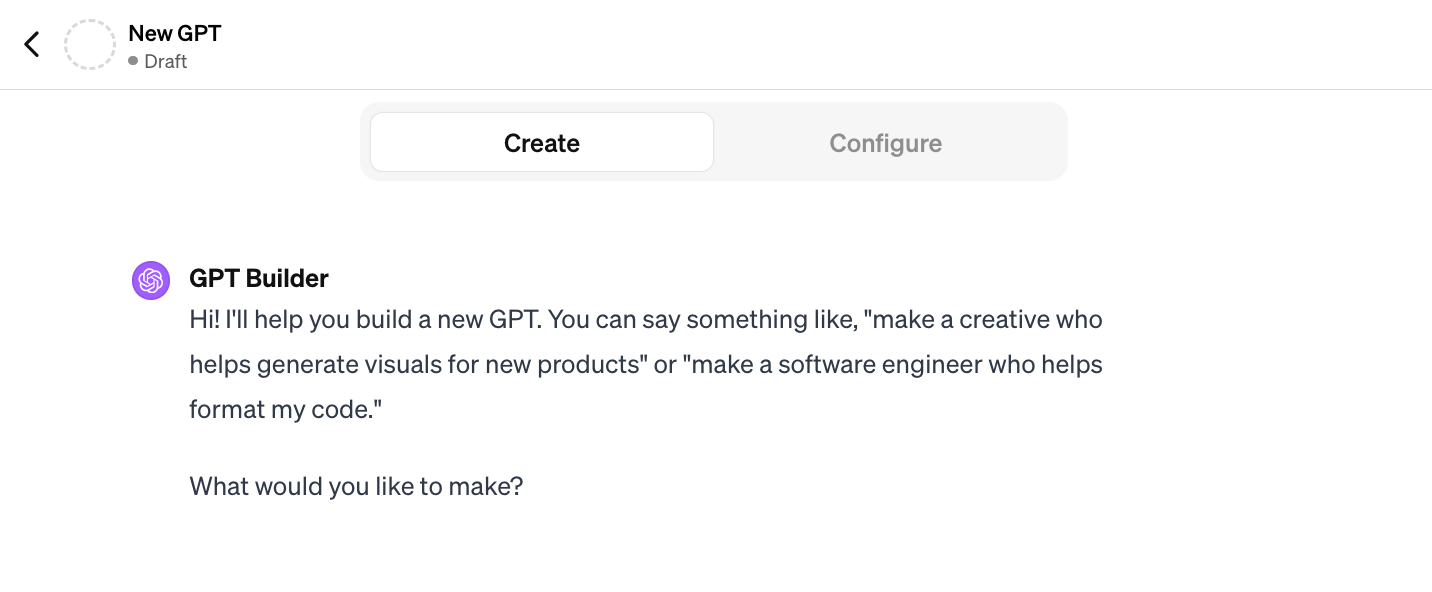The width and height of the screenshot is (1432, 592).
Task: Click the GPT name header area
Action: [x=174, y=32]
